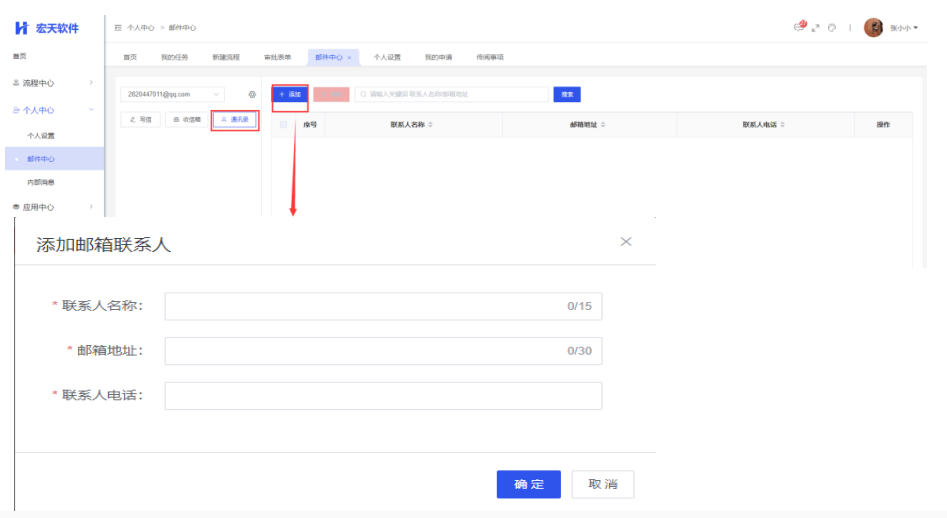Click the settings gear beside the email account
Viewport: 947px width, 518px height.
coord(252,94)
